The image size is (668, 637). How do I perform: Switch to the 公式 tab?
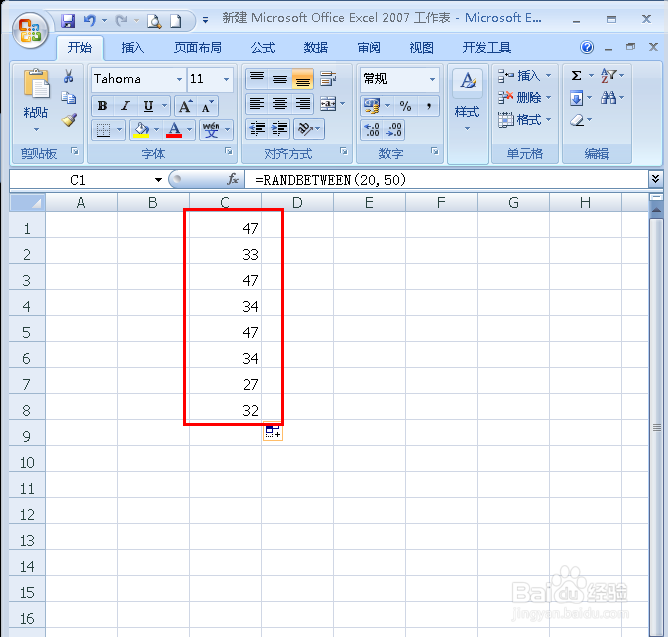(263, 48)
